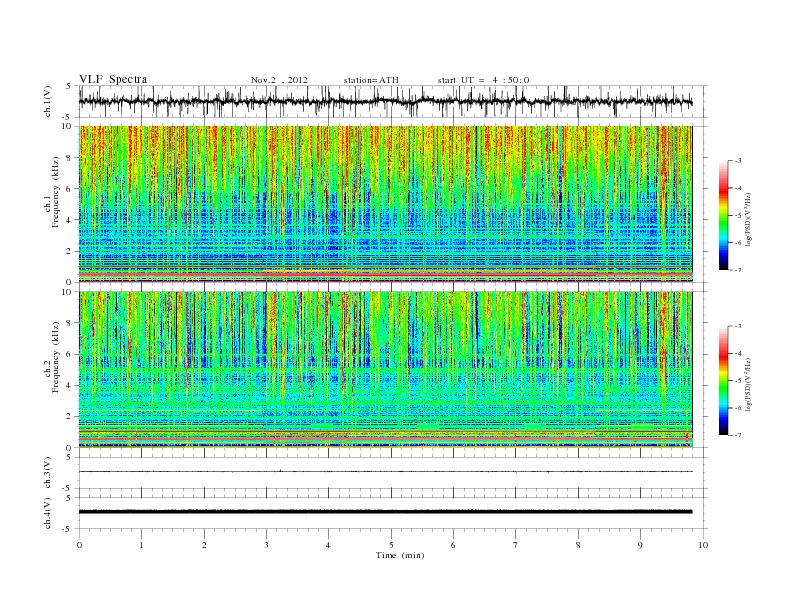
Task: Click the ch.2 spectrogram "4" kHz tick label
Action: (69, 386)
